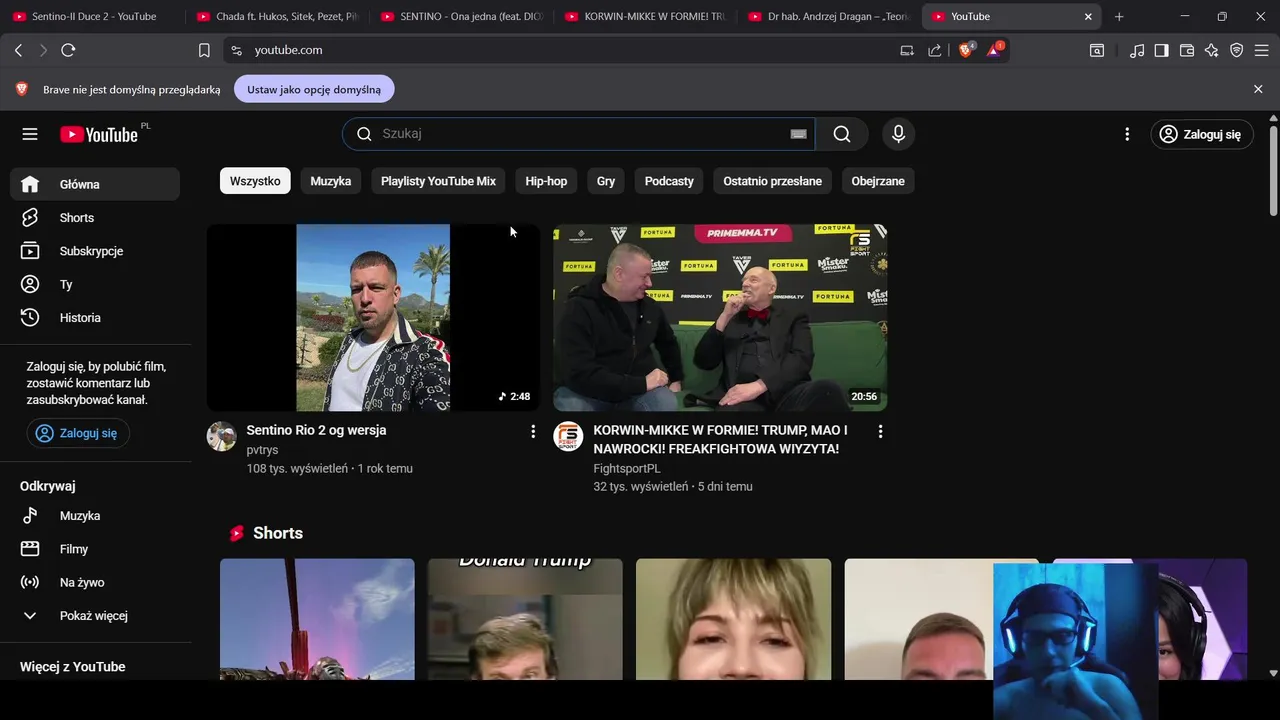This screenshot has width=1280, height=720.
Task: Select the Muzyka filter chip
Action: tap(330, 181)
